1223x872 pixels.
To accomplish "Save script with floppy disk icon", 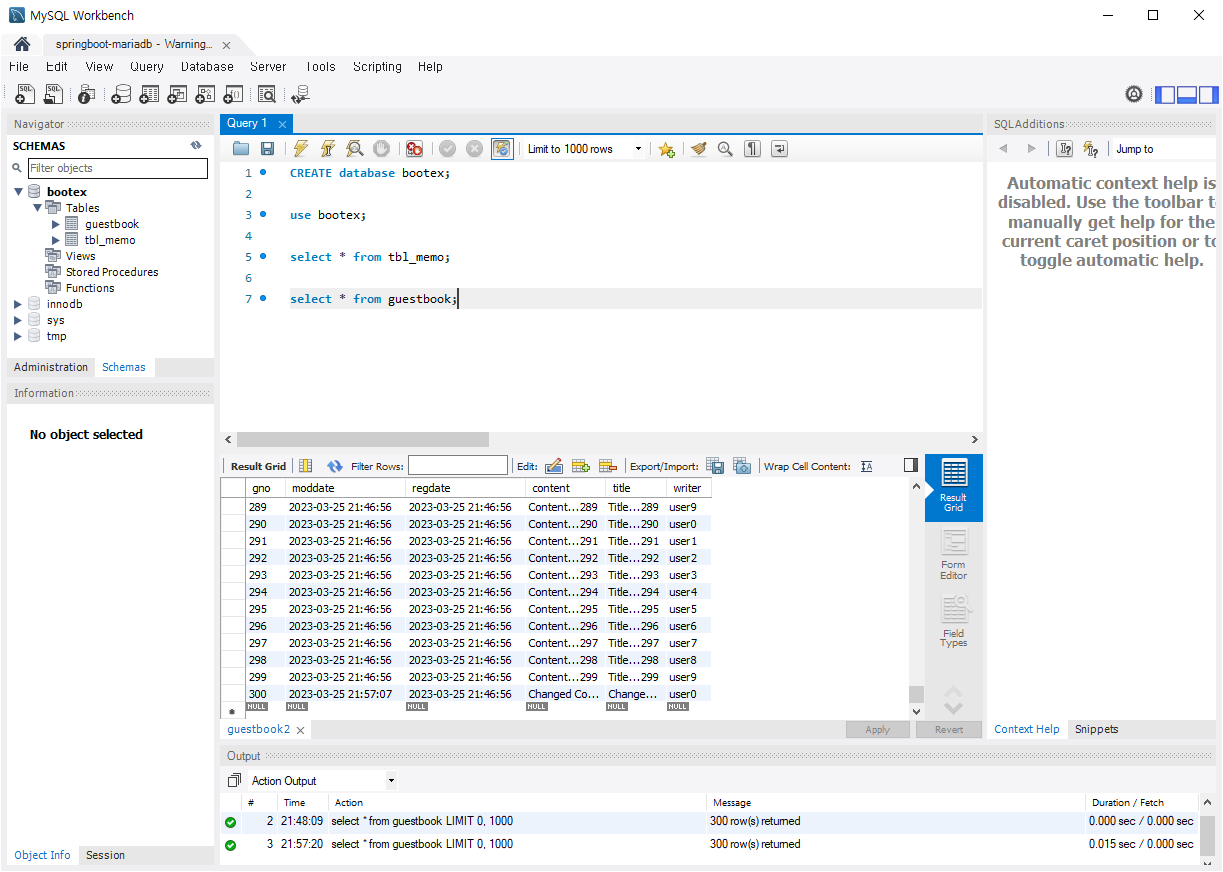I will click(x=267, y=149).
